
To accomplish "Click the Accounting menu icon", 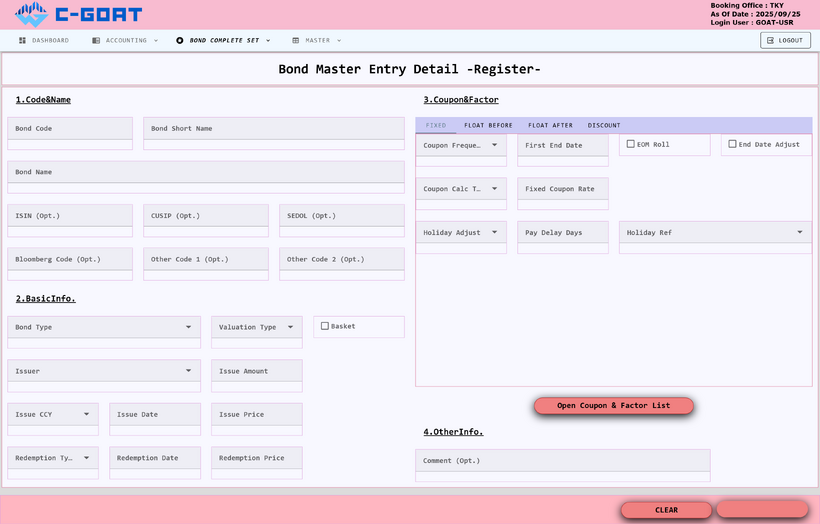I will click(x=96, y=41).
